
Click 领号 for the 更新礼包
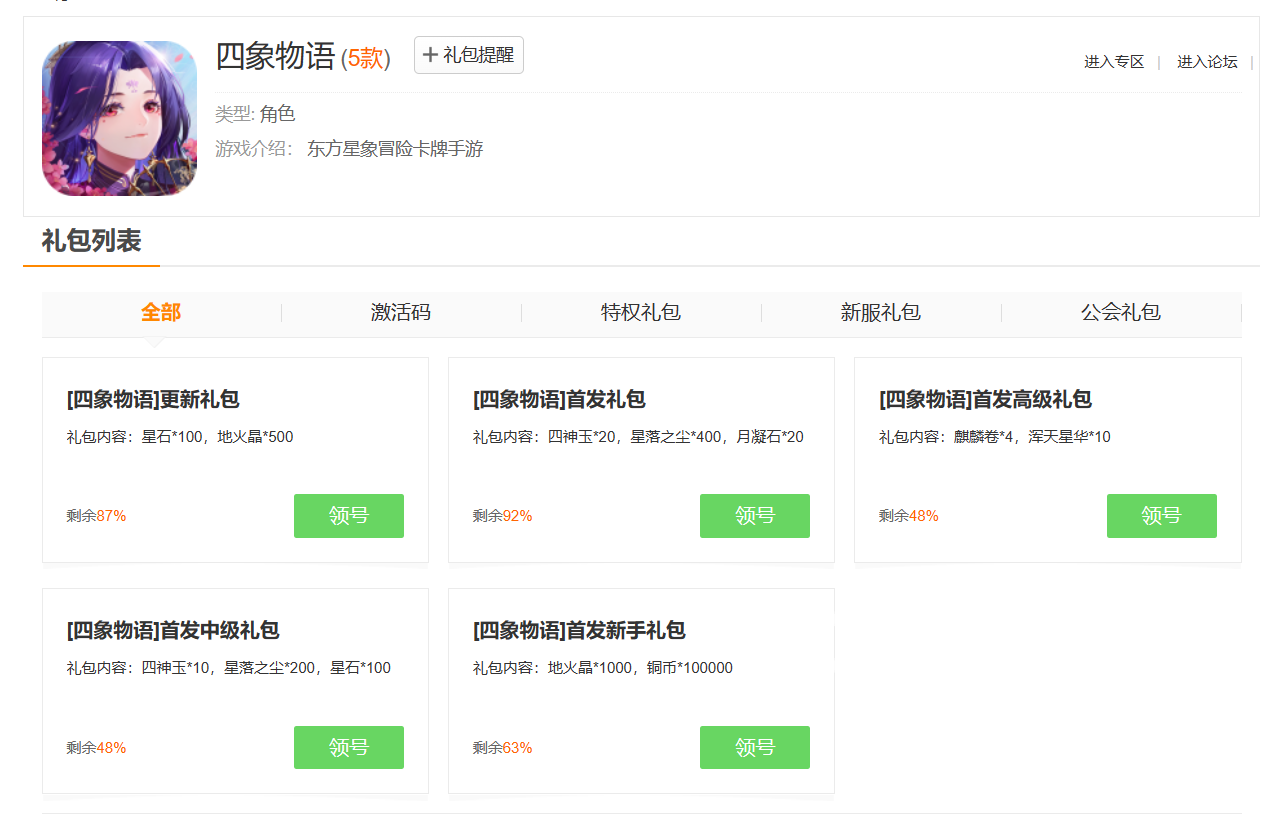pyautogui.click(x=348, y=516)
